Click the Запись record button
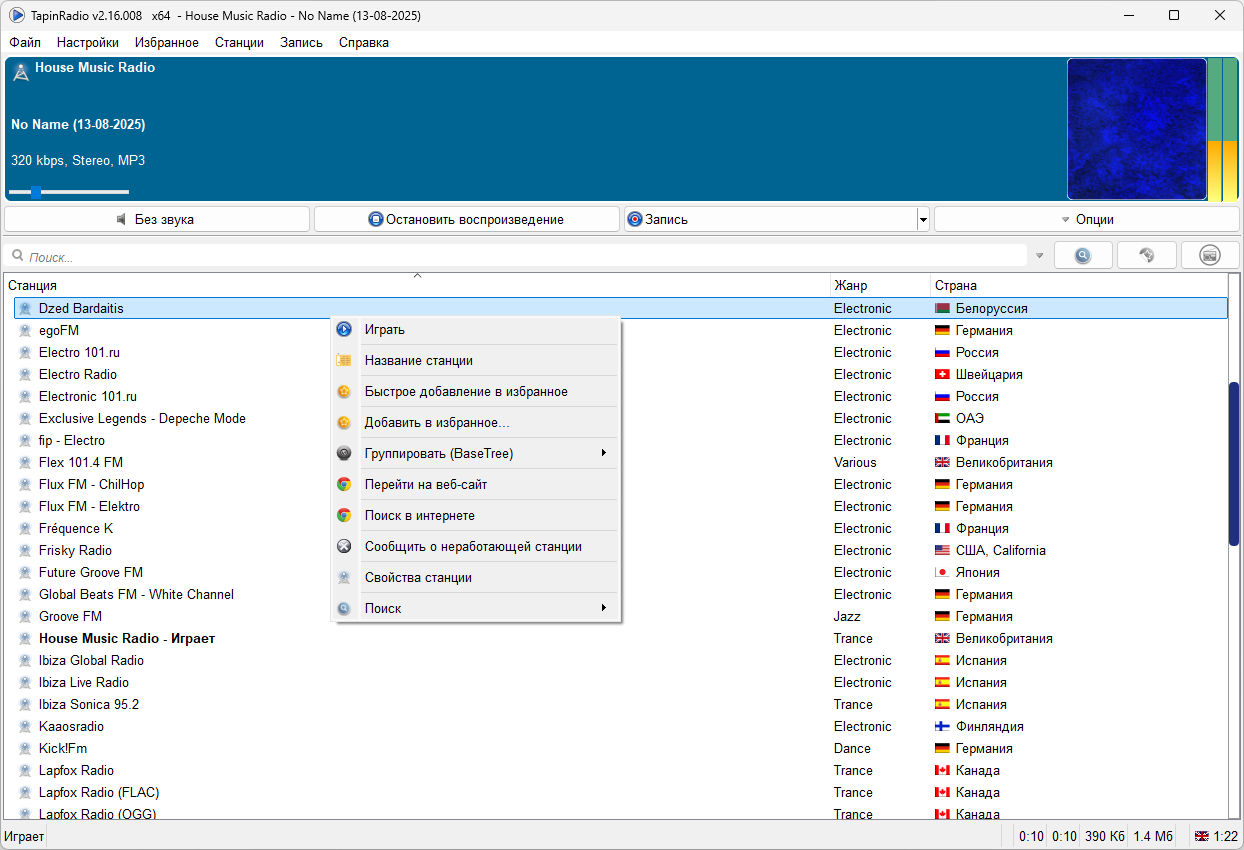1244x850 pixels. click(770, 219)
